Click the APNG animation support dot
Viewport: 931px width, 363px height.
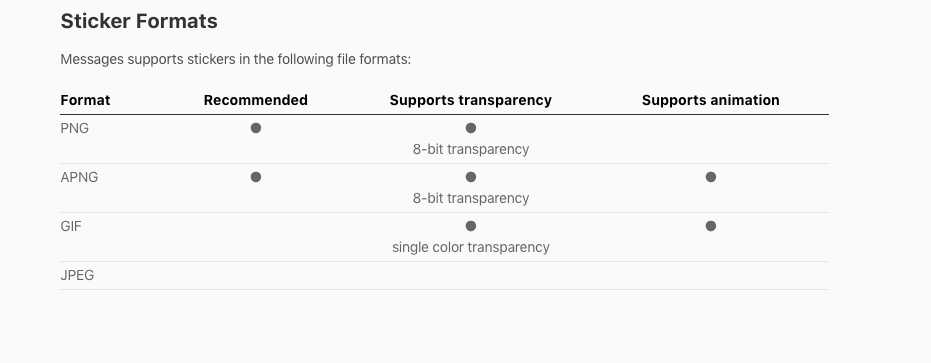[711, 177]
